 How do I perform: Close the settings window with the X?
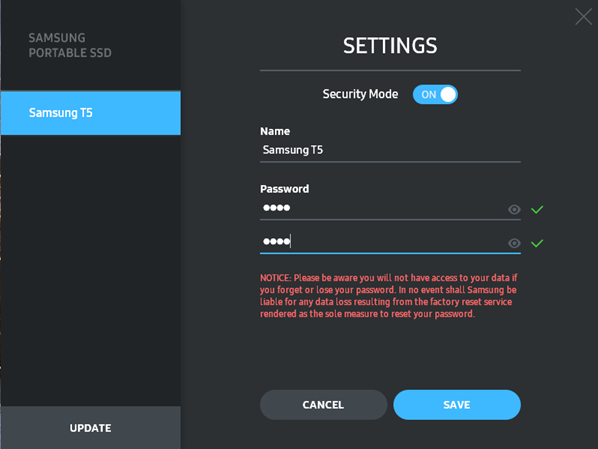click(x=584, y=17)
